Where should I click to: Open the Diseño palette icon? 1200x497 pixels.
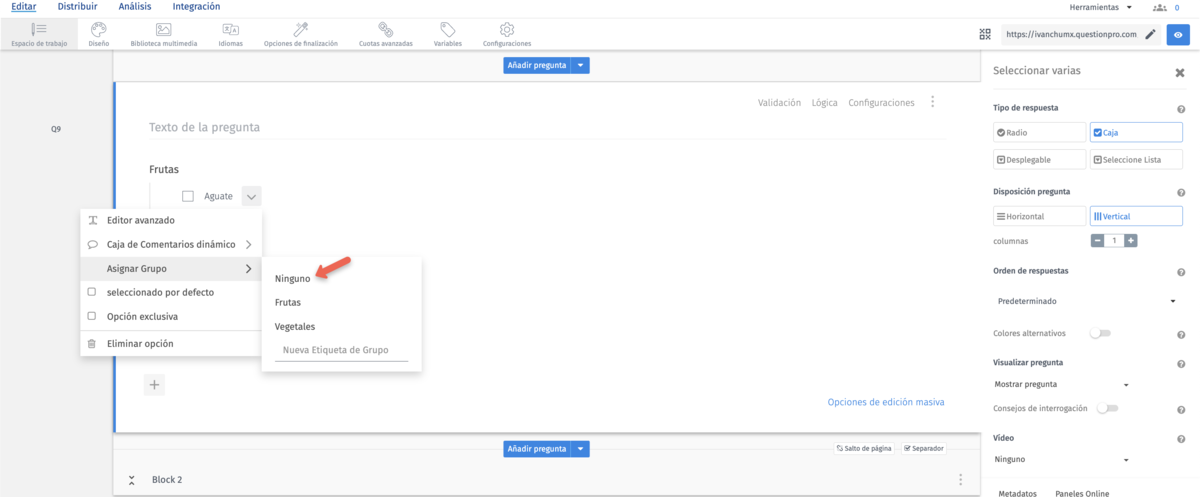pyautogui.click(x=98, y=29)
